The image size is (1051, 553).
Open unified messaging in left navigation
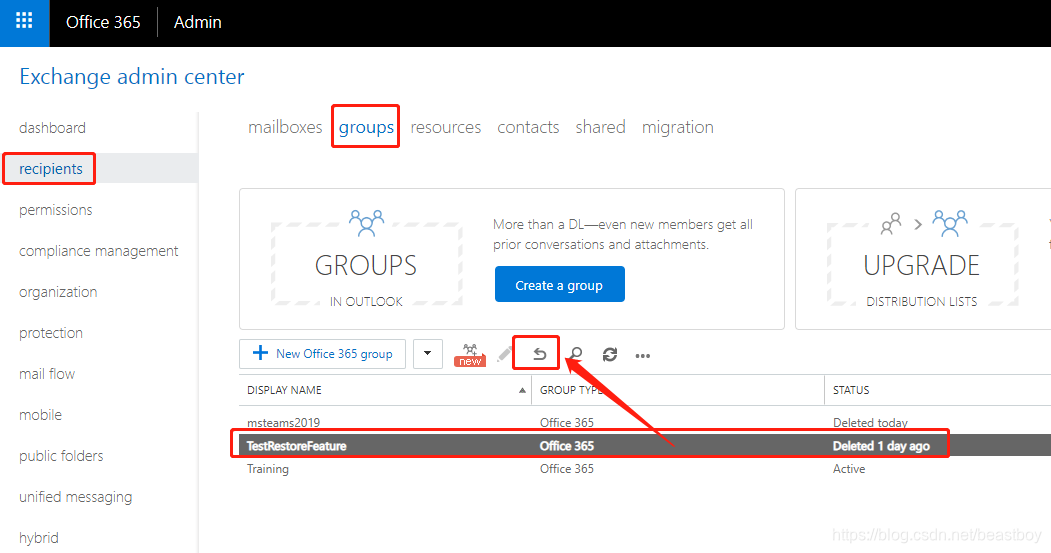(76, 497)
